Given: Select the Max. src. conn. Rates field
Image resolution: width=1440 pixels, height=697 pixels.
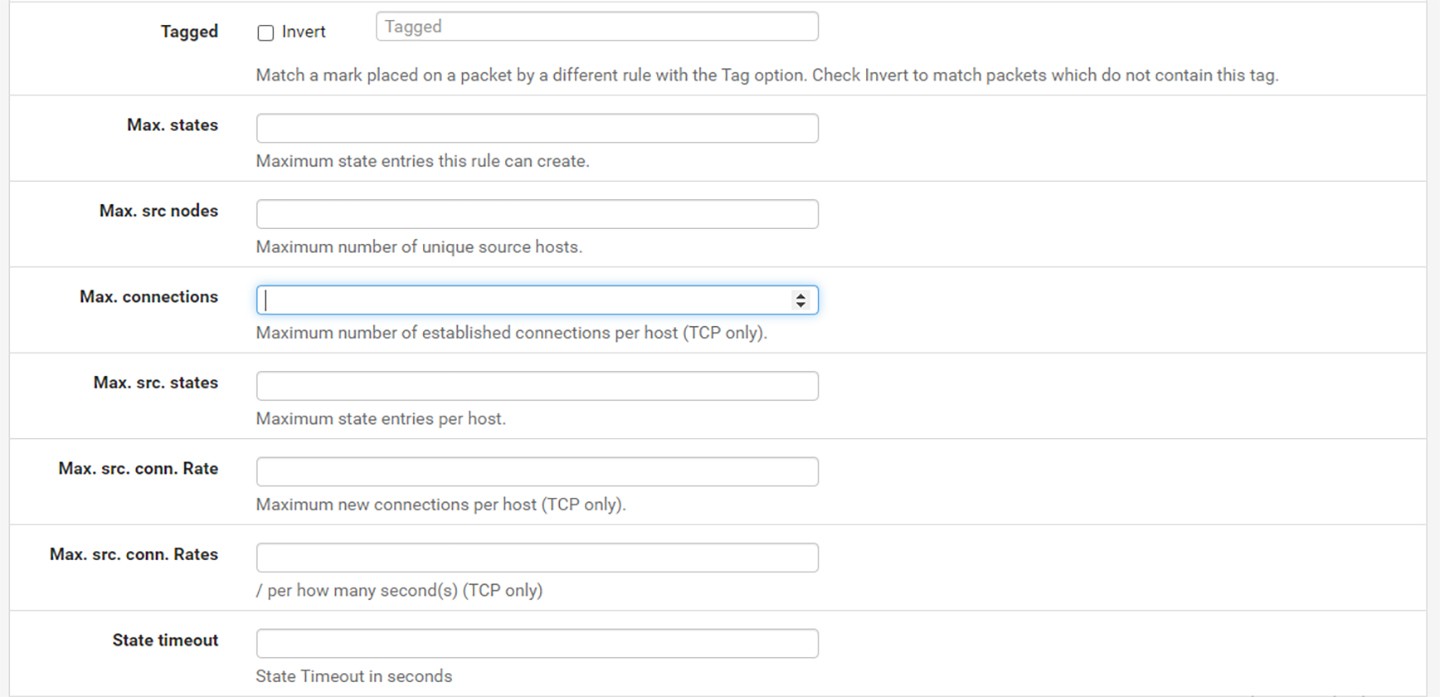Looking at the screenshot, I should (537, 558).
